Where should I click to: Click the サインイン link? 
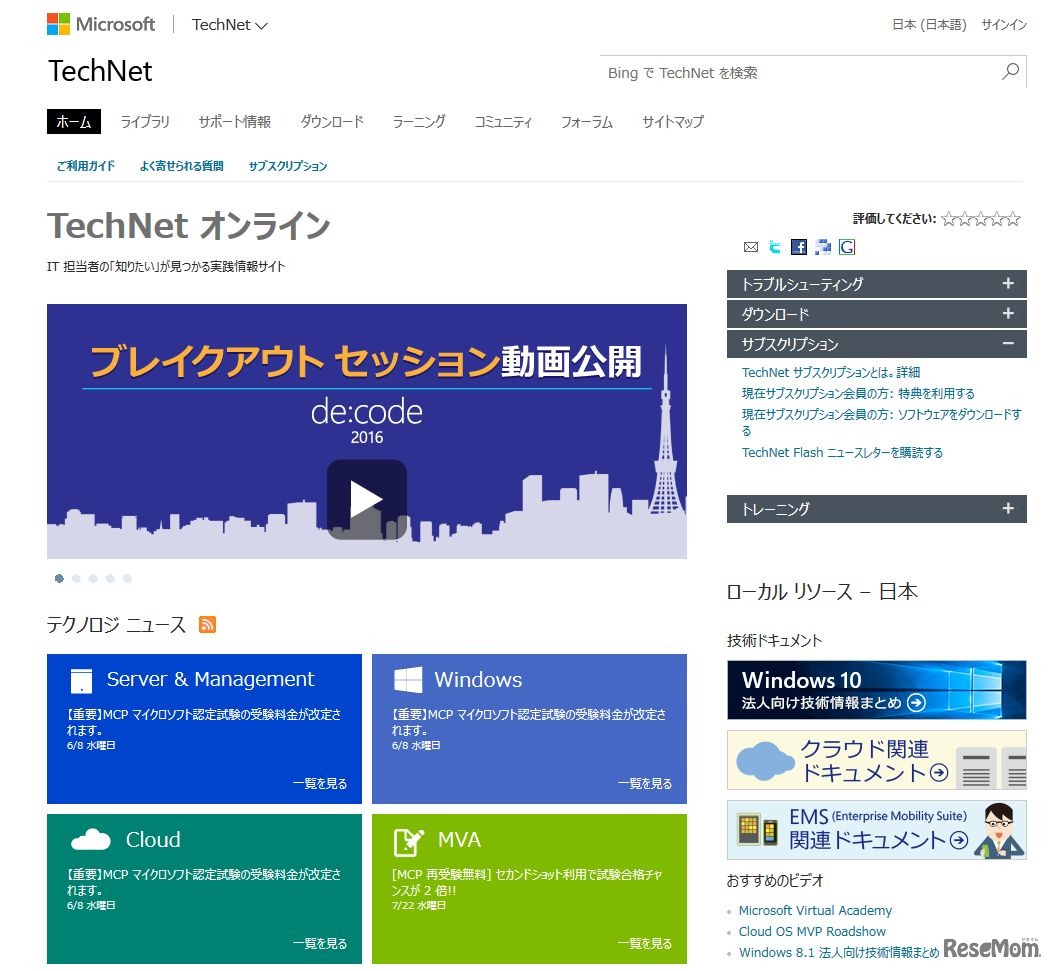tap(1003, 24)
